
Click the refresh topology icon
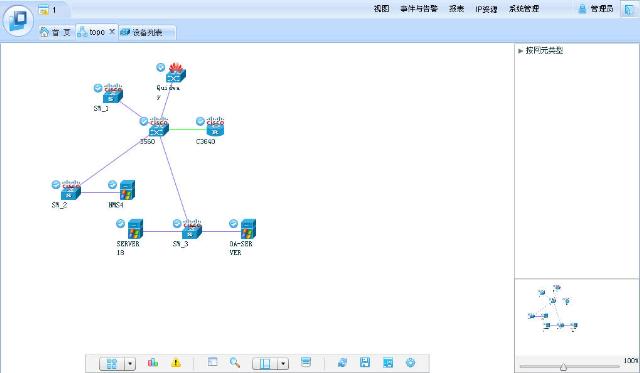[342, 362]
